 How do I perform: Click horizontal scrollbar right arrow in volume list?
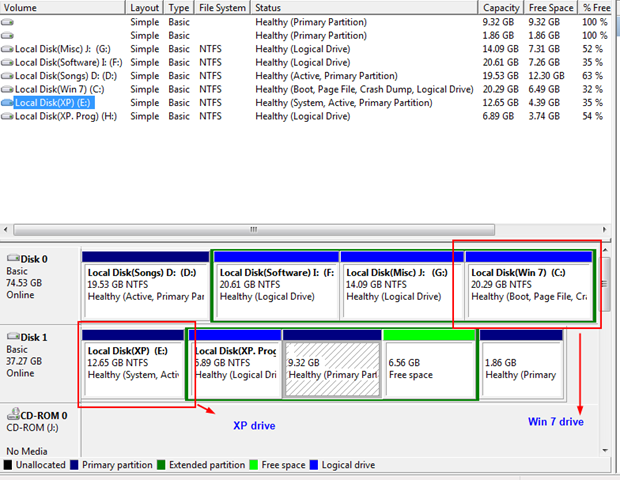tap(604, 229)
